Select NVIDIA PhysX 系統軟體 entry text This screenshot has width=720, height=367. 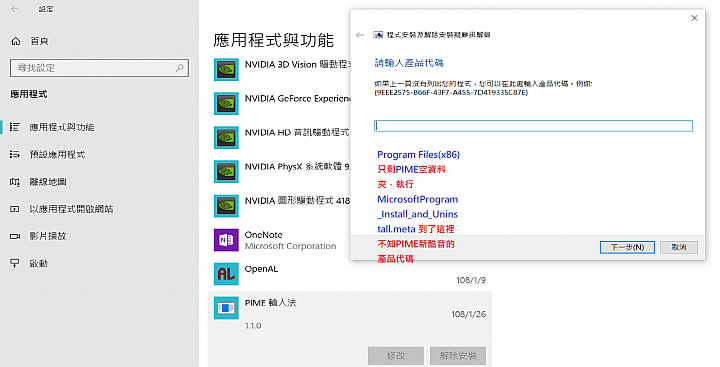[298, 167]
